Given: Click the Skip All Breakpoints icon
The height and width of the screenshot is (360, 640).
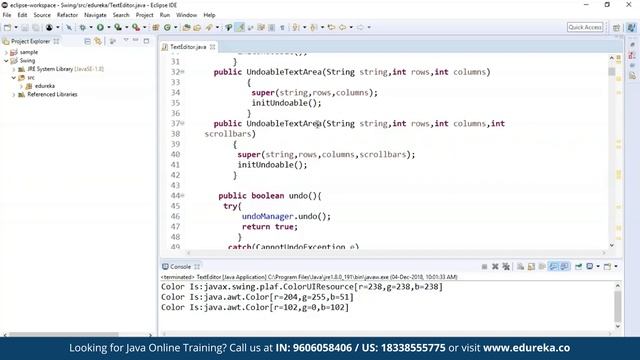Looking at the screenshot, I should 69,27.
